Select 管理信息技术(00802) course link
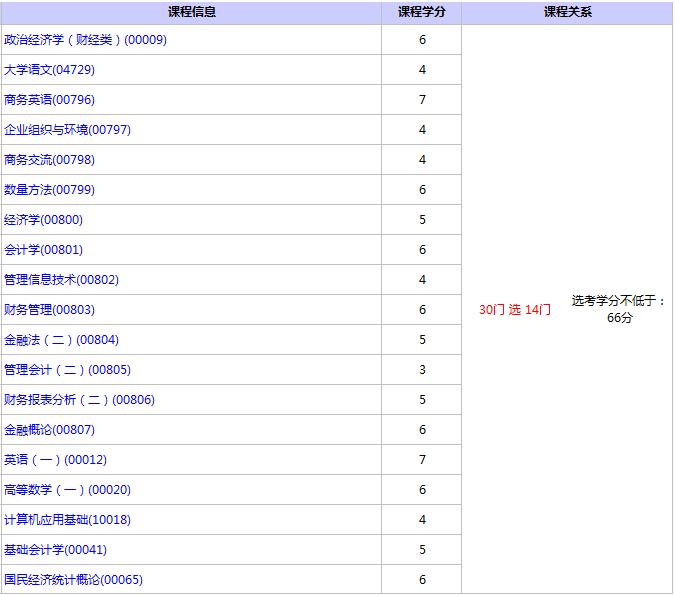 pos(62,280)
